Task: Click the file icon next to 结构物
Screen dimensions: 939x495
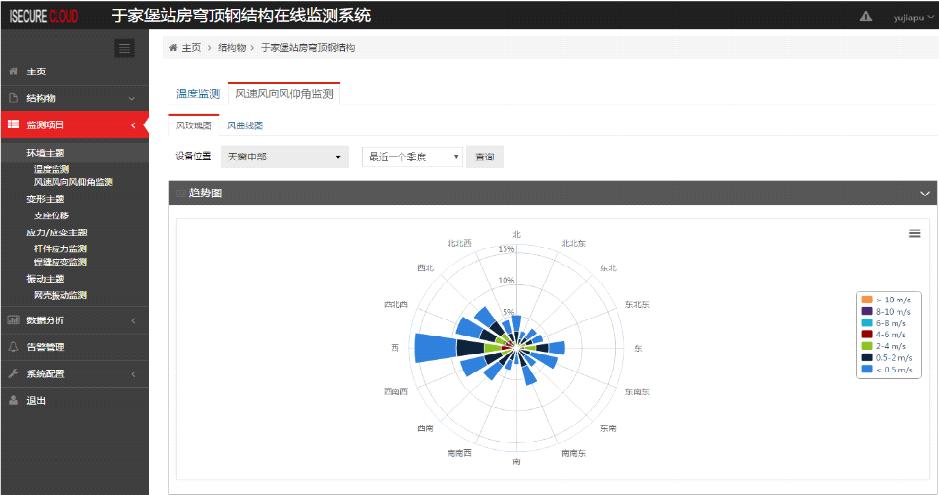Action: (13, 98)
